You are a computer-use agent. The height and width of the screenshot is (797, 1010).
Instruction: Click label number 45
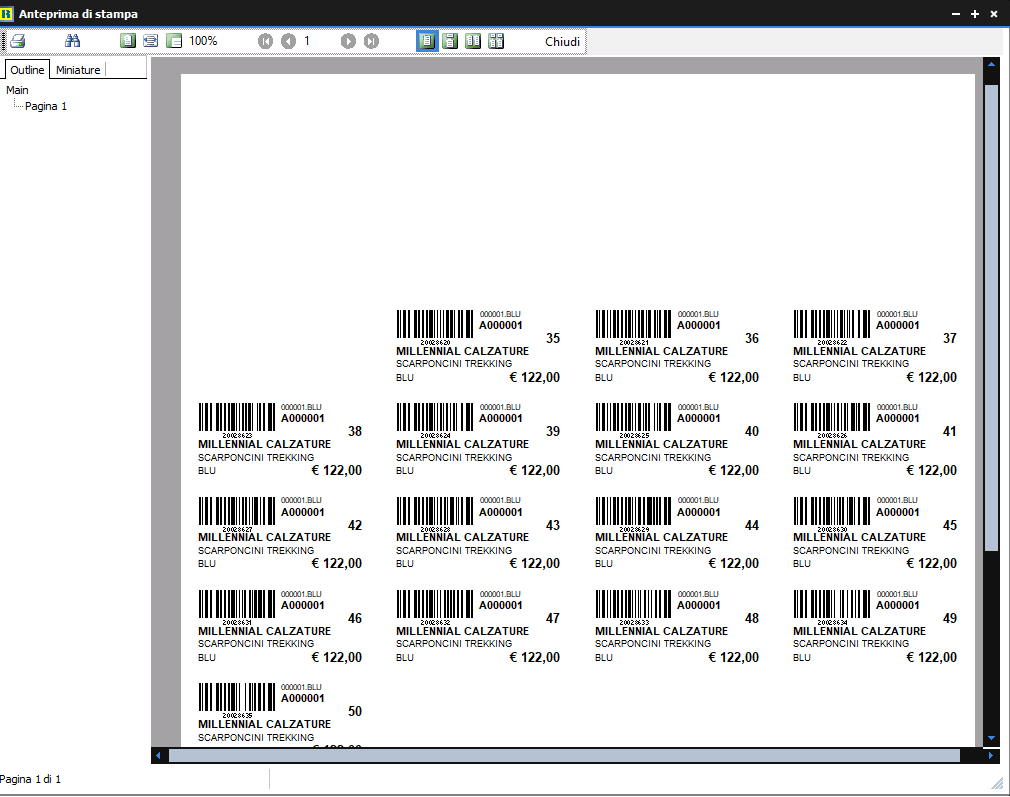[949, 525]
